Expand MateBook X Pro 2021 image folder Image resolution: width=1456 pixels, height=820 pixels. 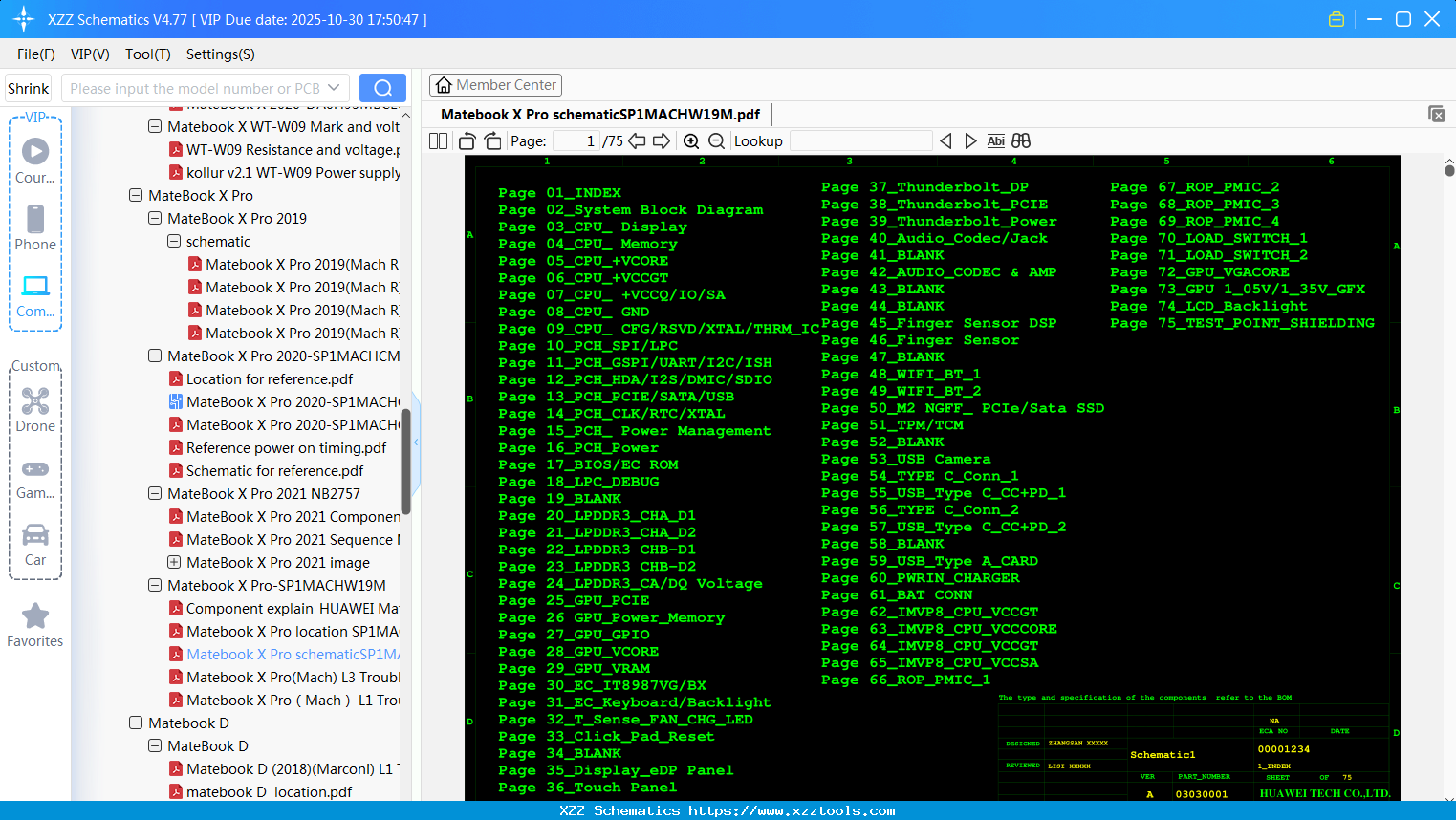coord(174,562)
